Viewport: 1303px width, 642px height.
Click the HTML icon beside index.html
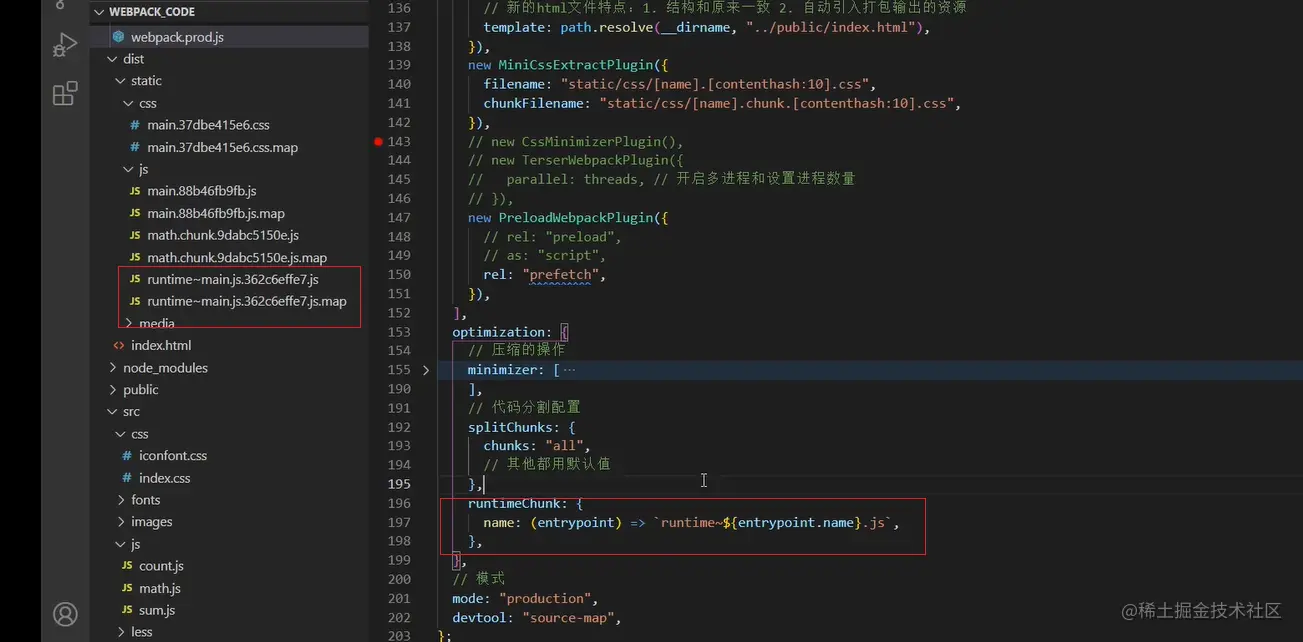coord(119,345)
